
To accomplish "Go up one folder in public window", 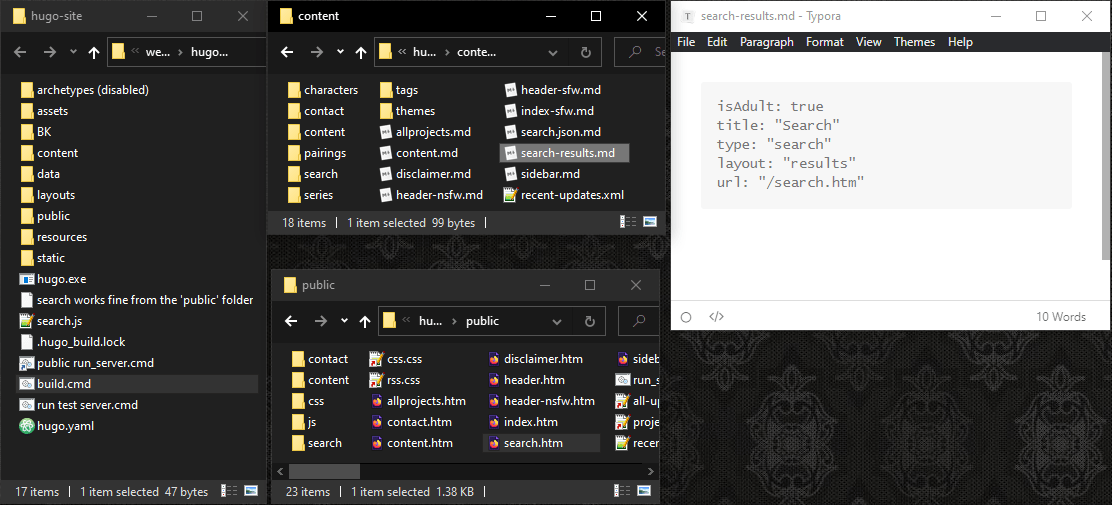I will click(x=366, y=321).
